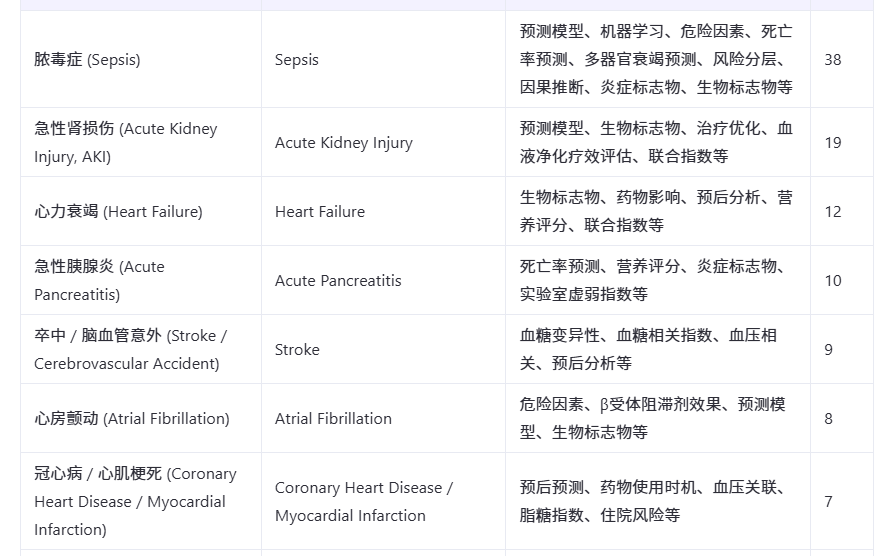Click the count cell showing 10

(x=842, y=280)
